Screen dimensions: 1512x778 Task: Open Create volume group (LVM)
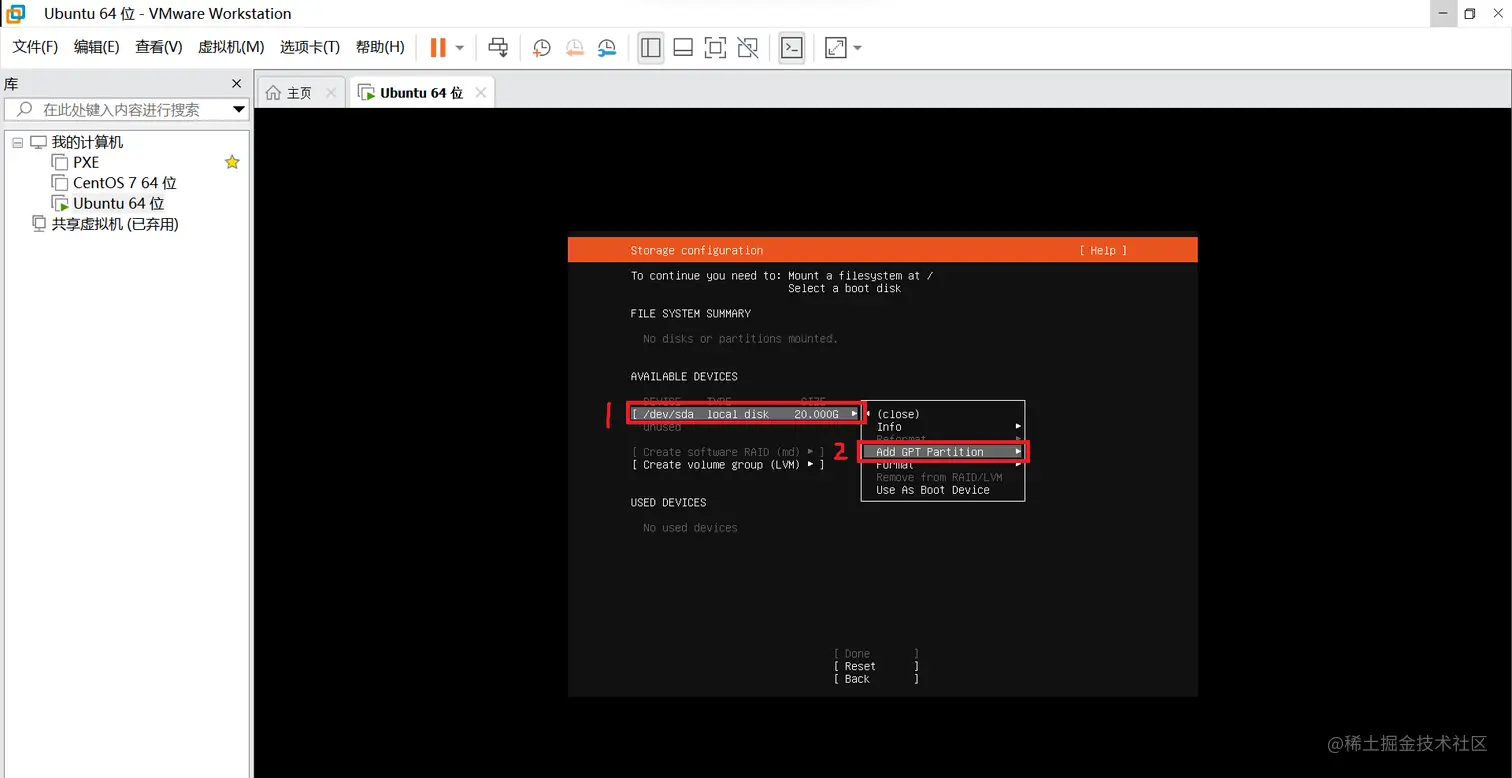pos(728,465)
